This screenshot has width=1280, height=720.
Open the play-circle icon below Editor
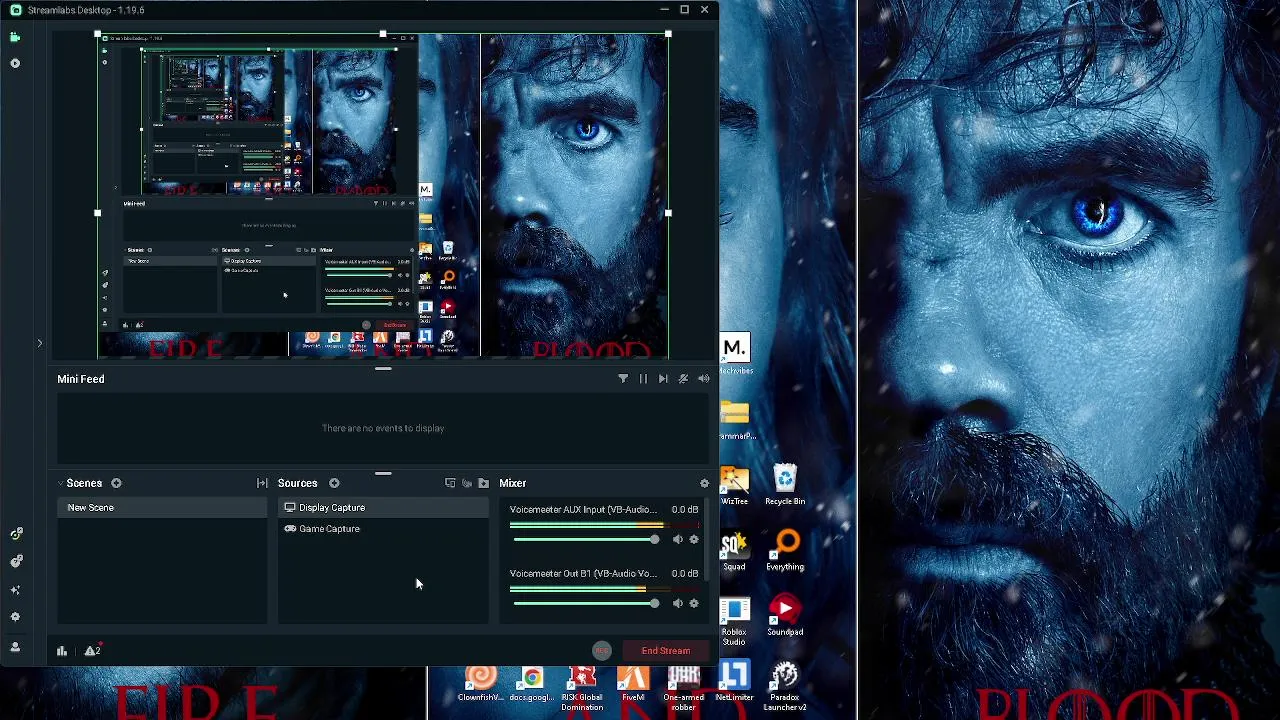click(14, 63)
